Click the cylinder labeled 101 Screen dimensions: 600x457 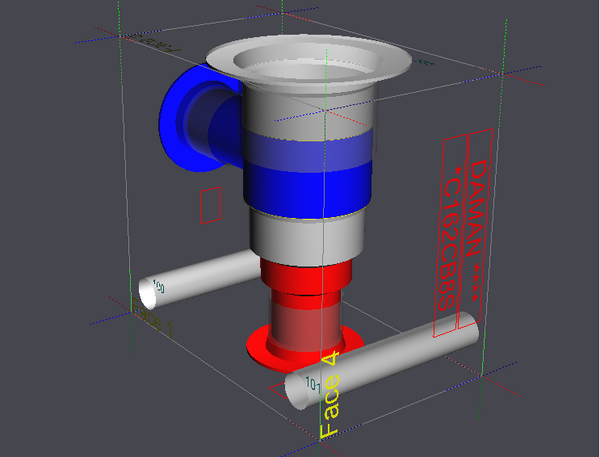383,360
